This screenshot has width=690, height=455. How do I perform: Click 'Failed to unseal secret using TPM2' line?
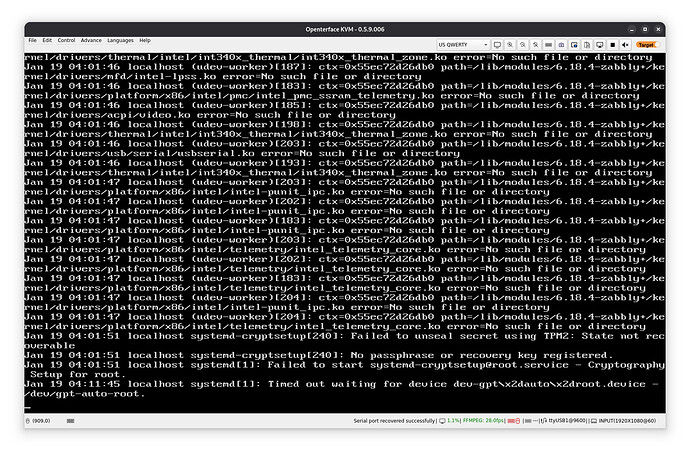(345, 341)
